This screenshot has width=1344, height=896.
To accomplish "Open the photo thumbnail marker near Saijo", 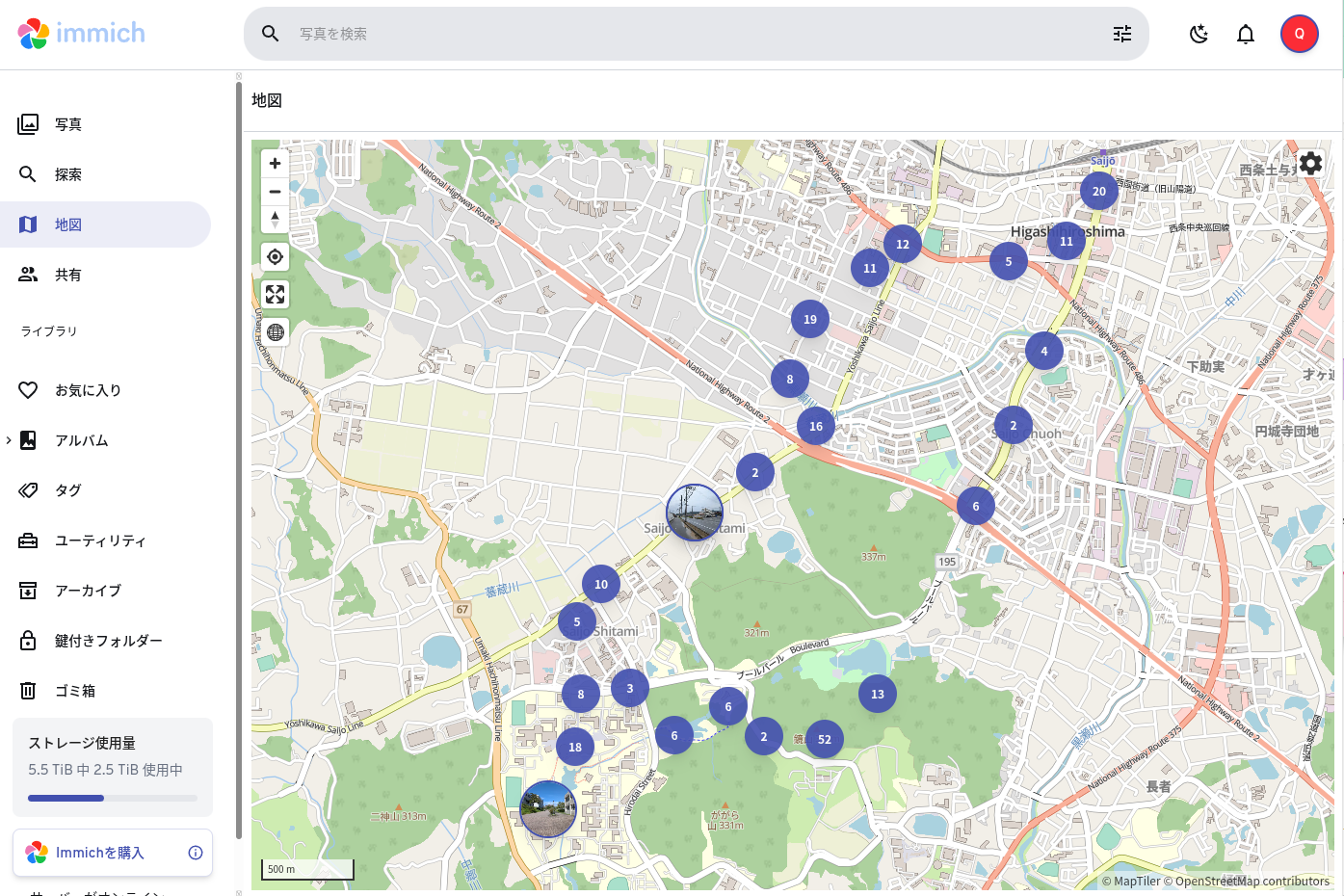I will click(x=695, y=514).
